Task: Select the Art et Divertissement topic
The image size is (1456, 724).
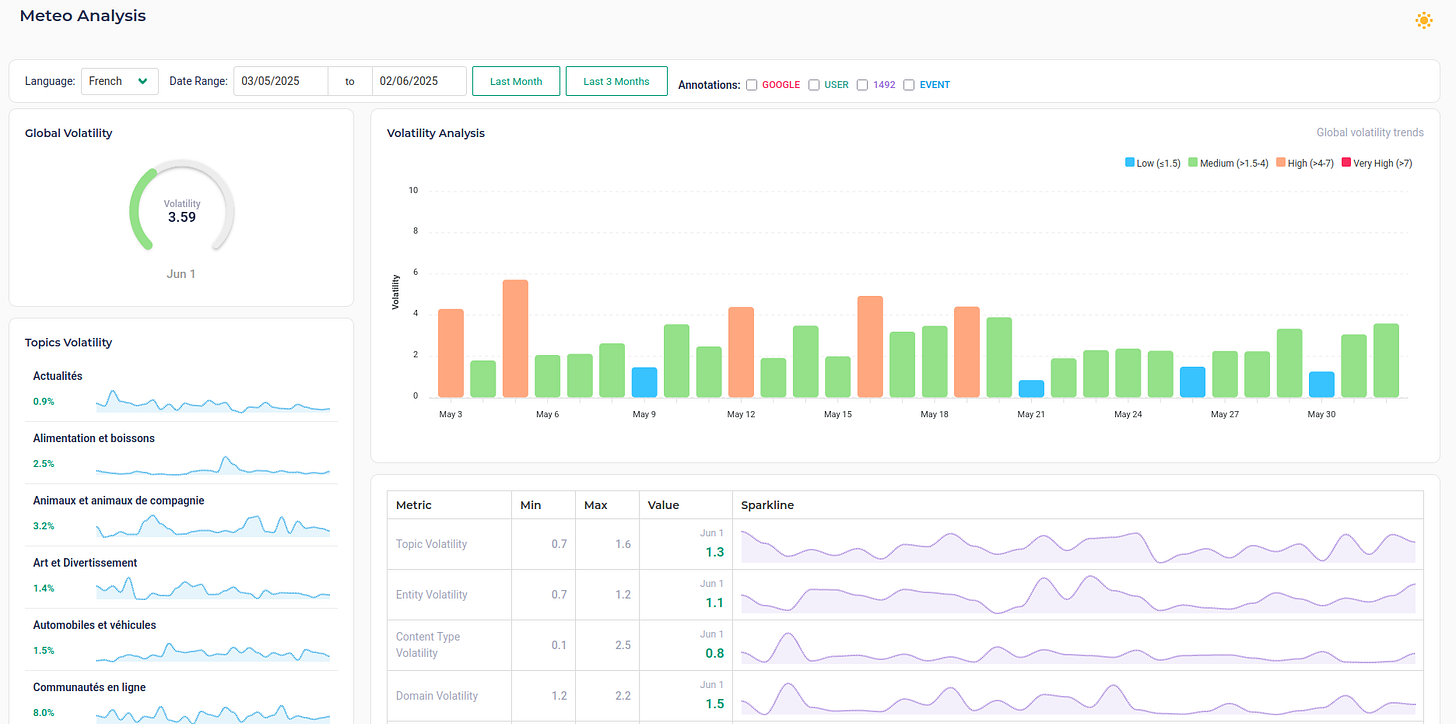Action: (x=181, y=577)
